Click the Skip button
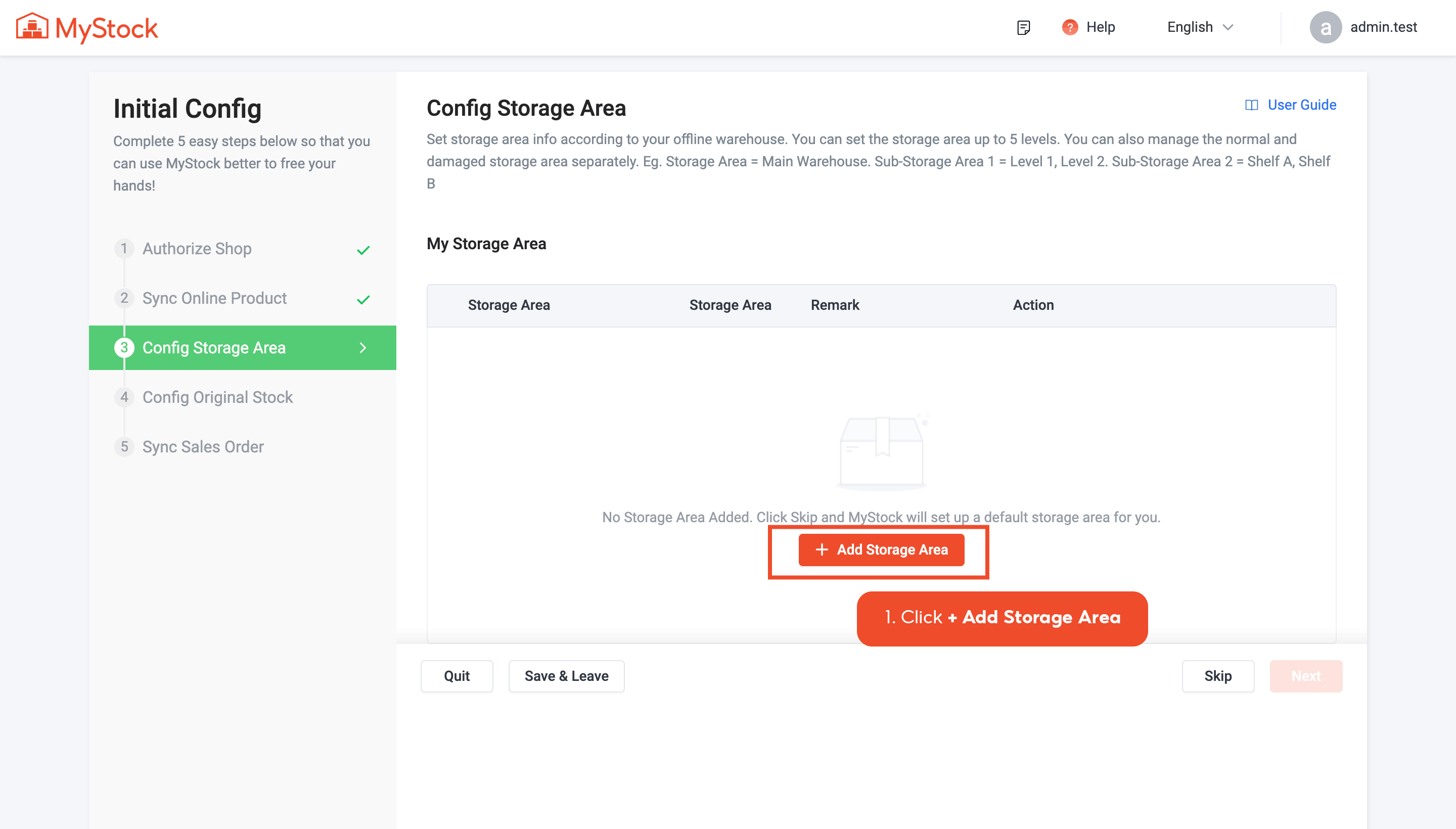1456x829 pixels. (x=1217, y=676)
